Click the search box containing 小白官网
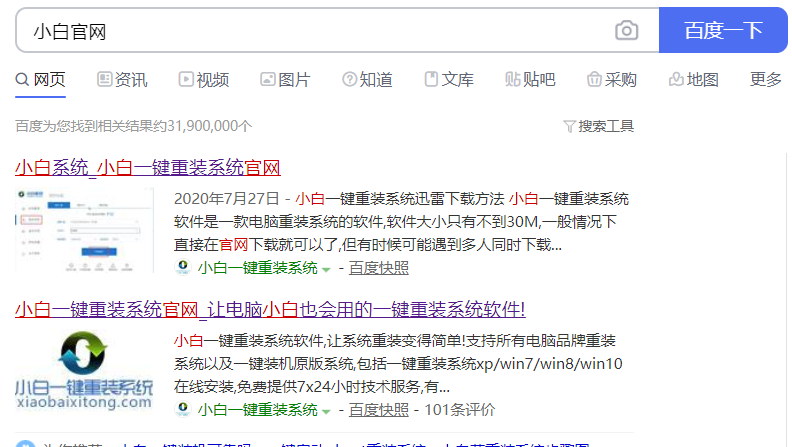 pyautogui.click(x=310, y=31)
